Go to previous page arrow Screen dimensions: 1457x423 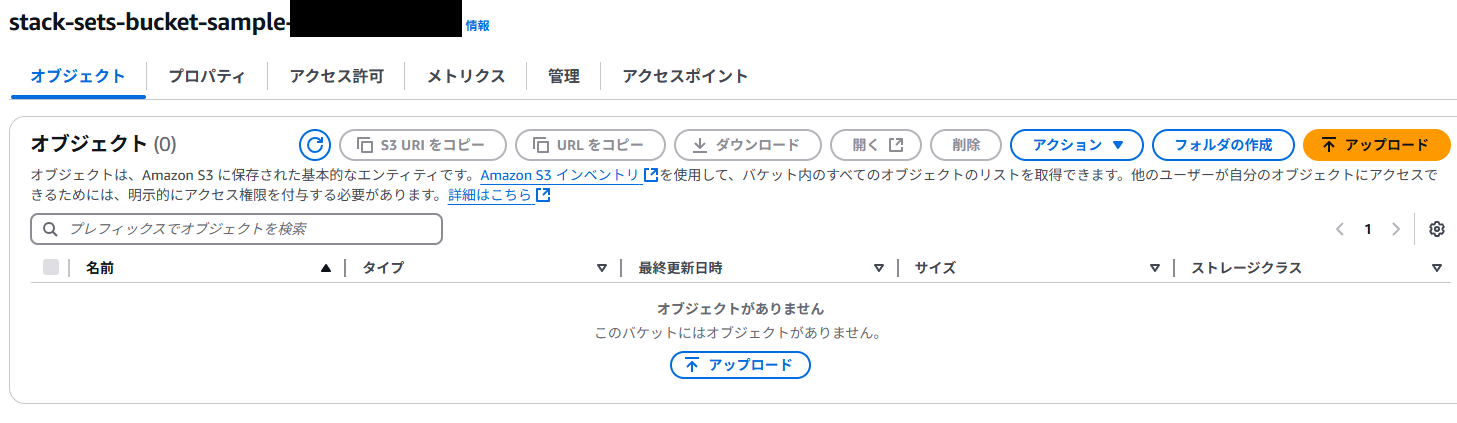pos(1340,229)
